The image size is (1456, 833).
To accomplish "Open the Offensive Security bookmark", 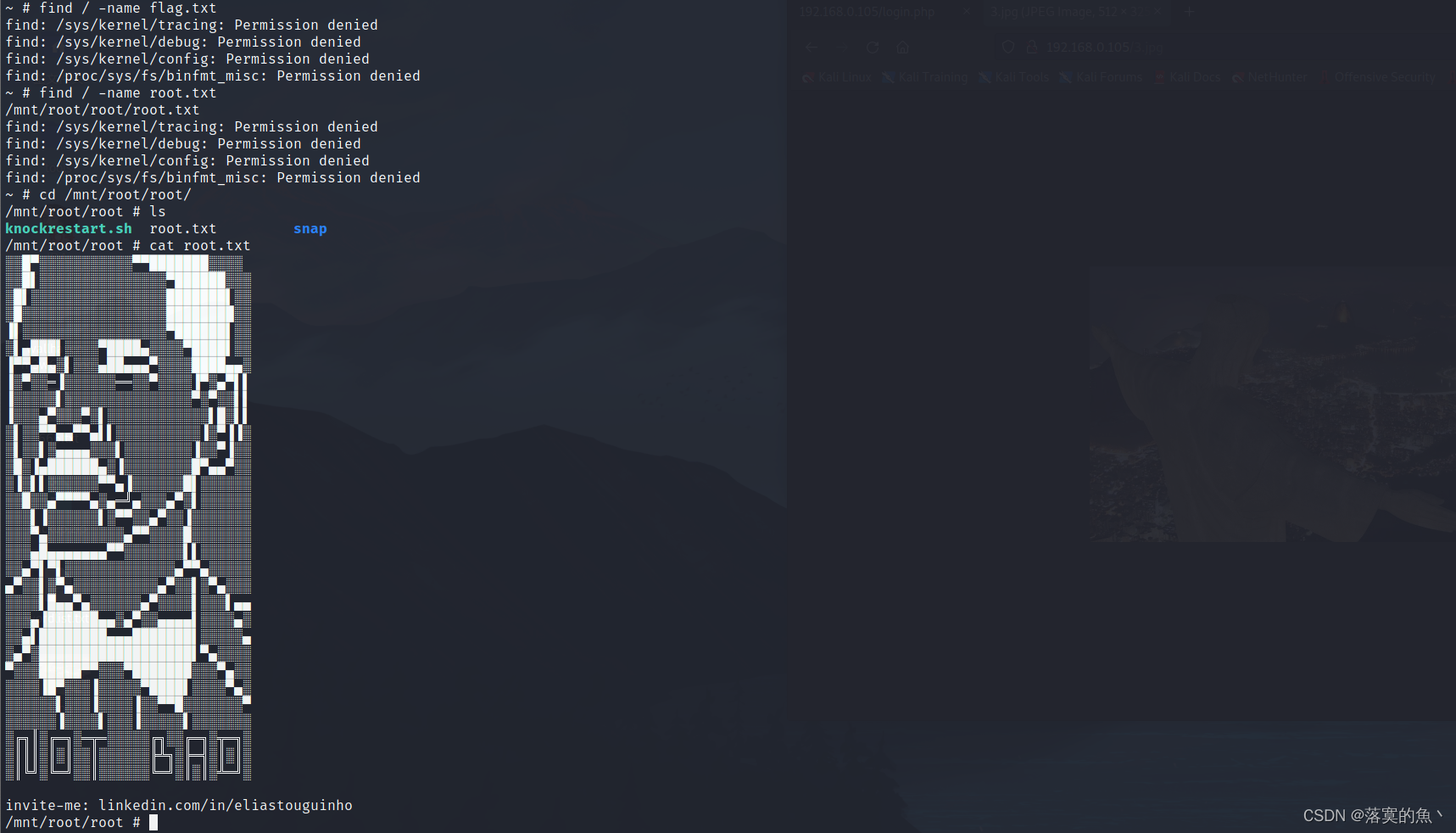I will [x=1377, y=77].
